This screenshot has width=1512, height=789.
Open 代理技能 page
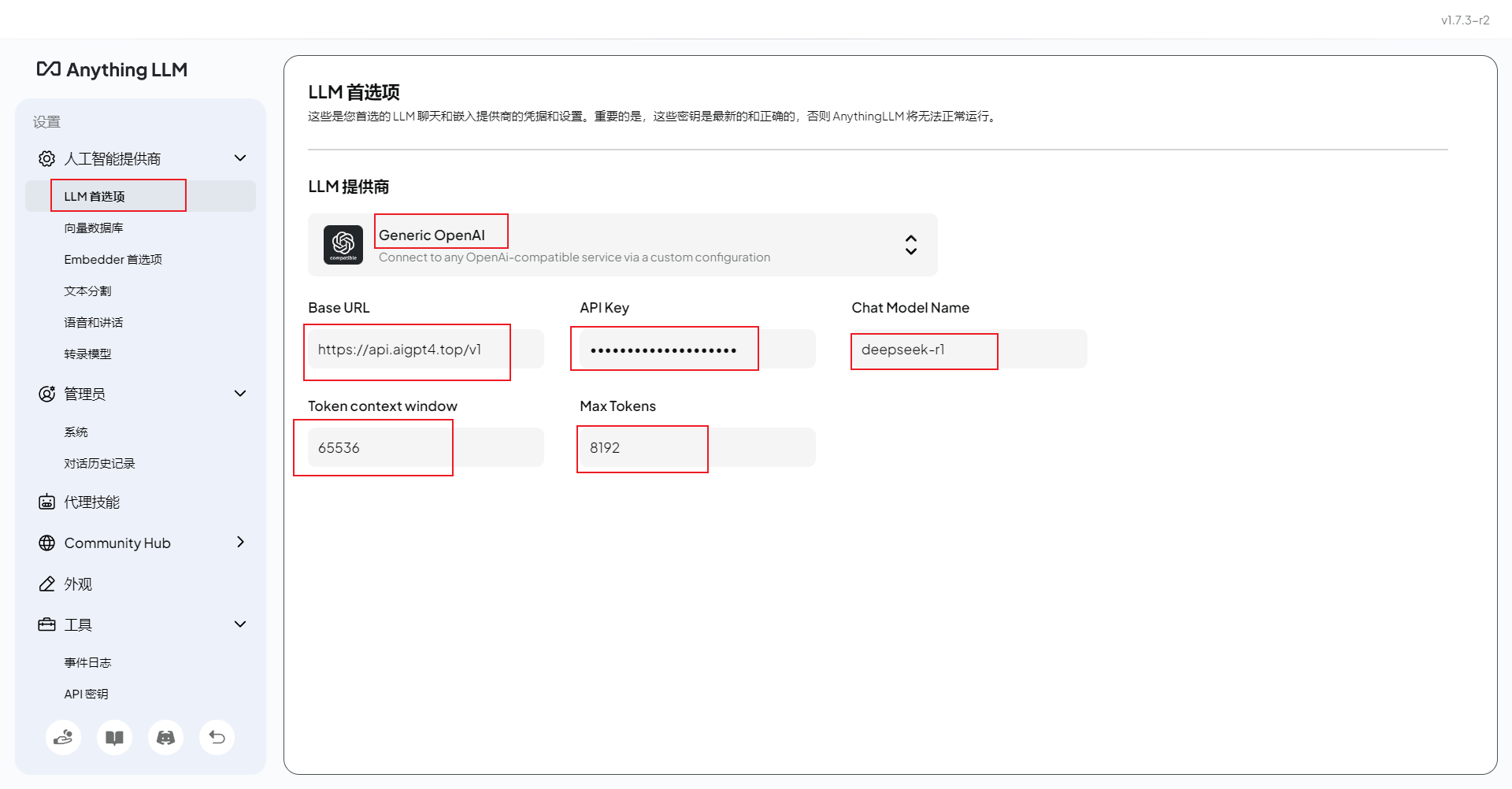click(91, 502)
